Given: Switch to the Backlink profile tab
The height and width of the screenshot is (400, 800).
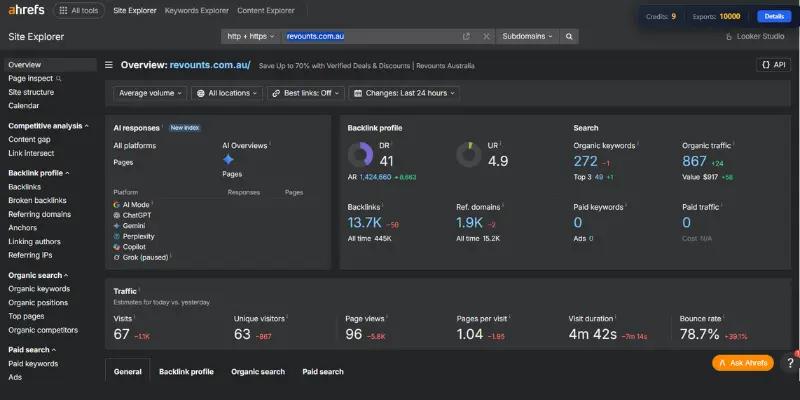Looking at the screenshot, I should (x=186, y=371).
